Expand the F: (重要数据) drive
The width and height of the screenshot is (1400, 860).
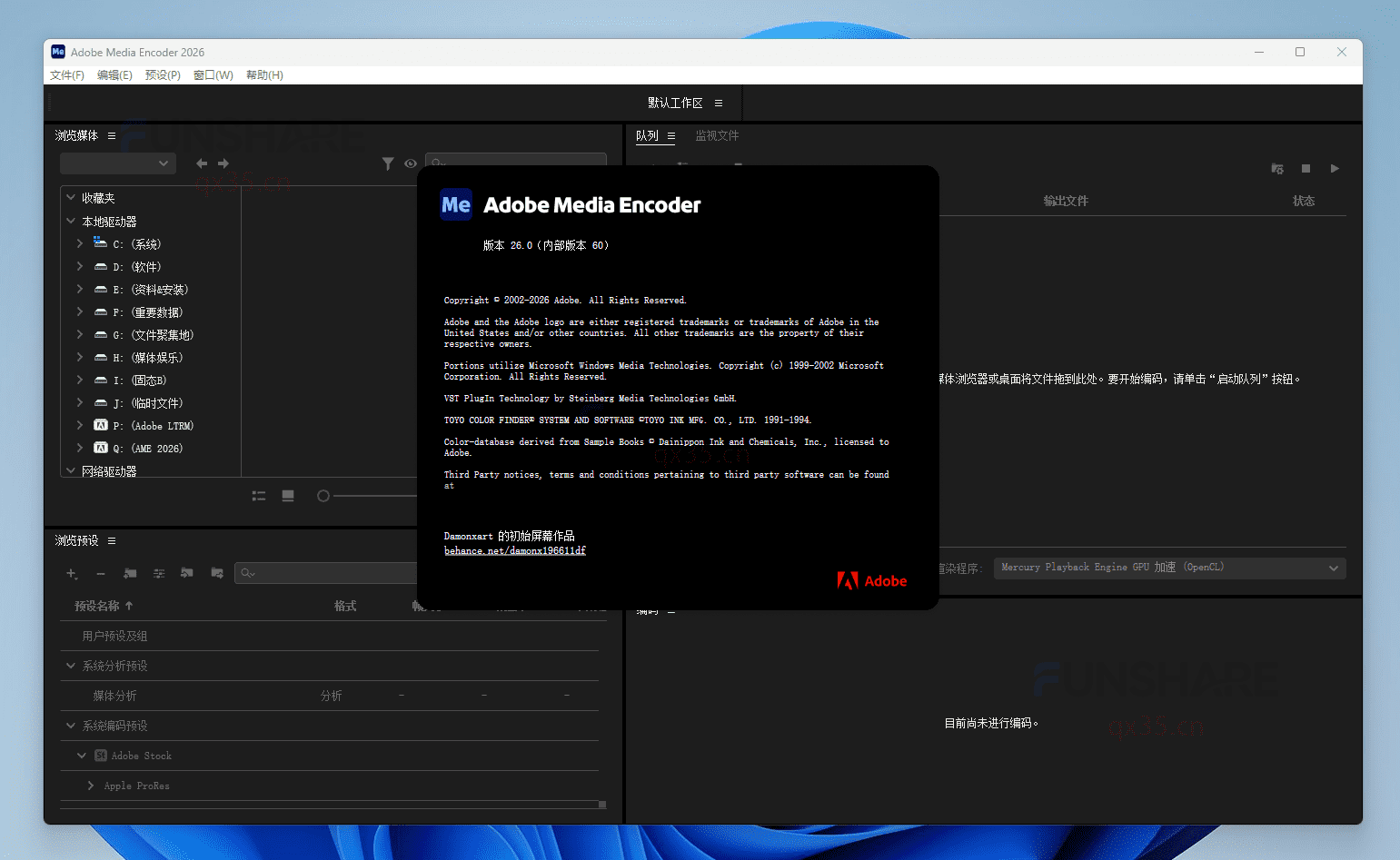(x=80, y=311)
